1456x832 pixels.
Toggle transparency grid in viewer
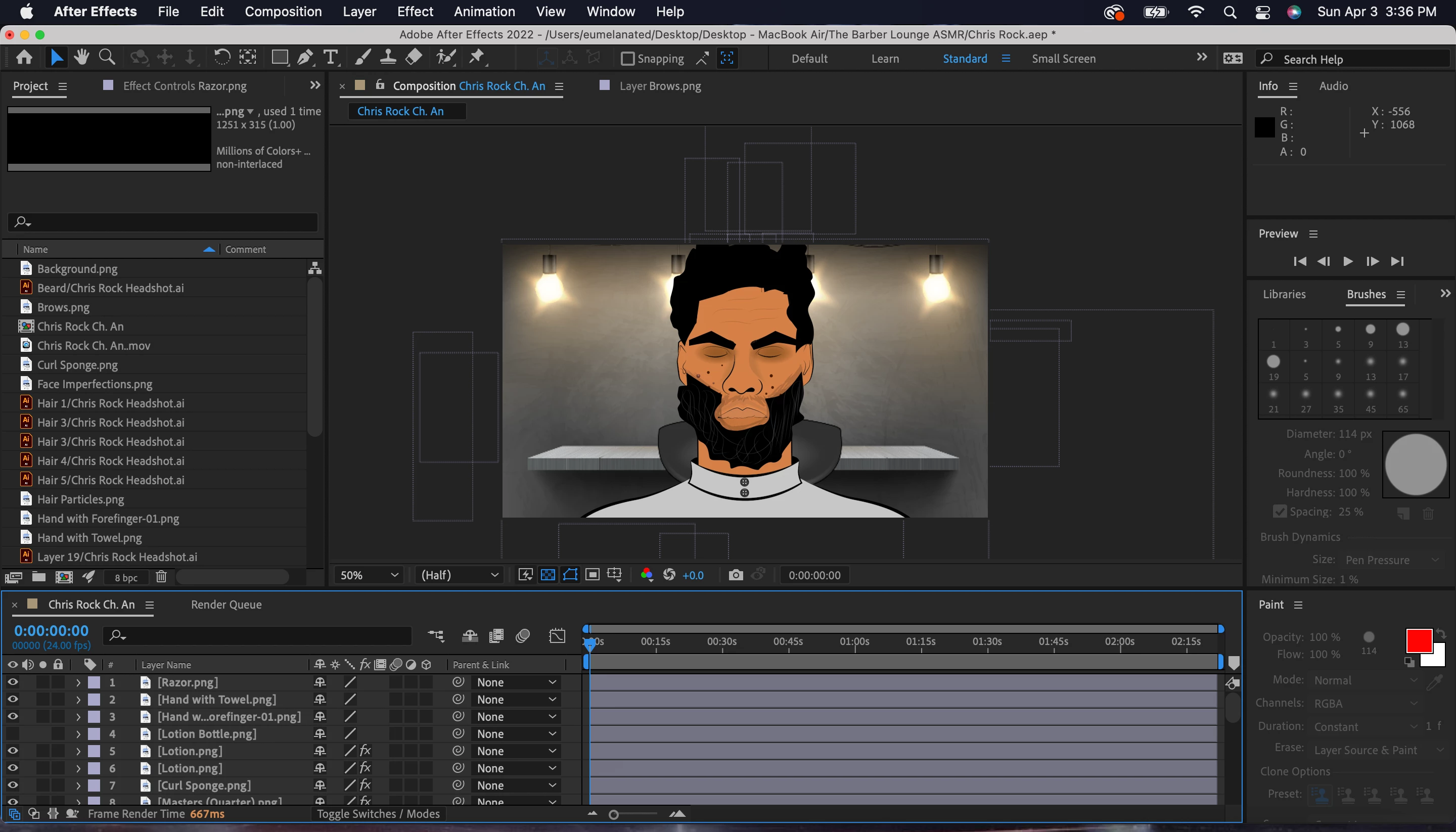pyautogui.click(x=548, y=575)
